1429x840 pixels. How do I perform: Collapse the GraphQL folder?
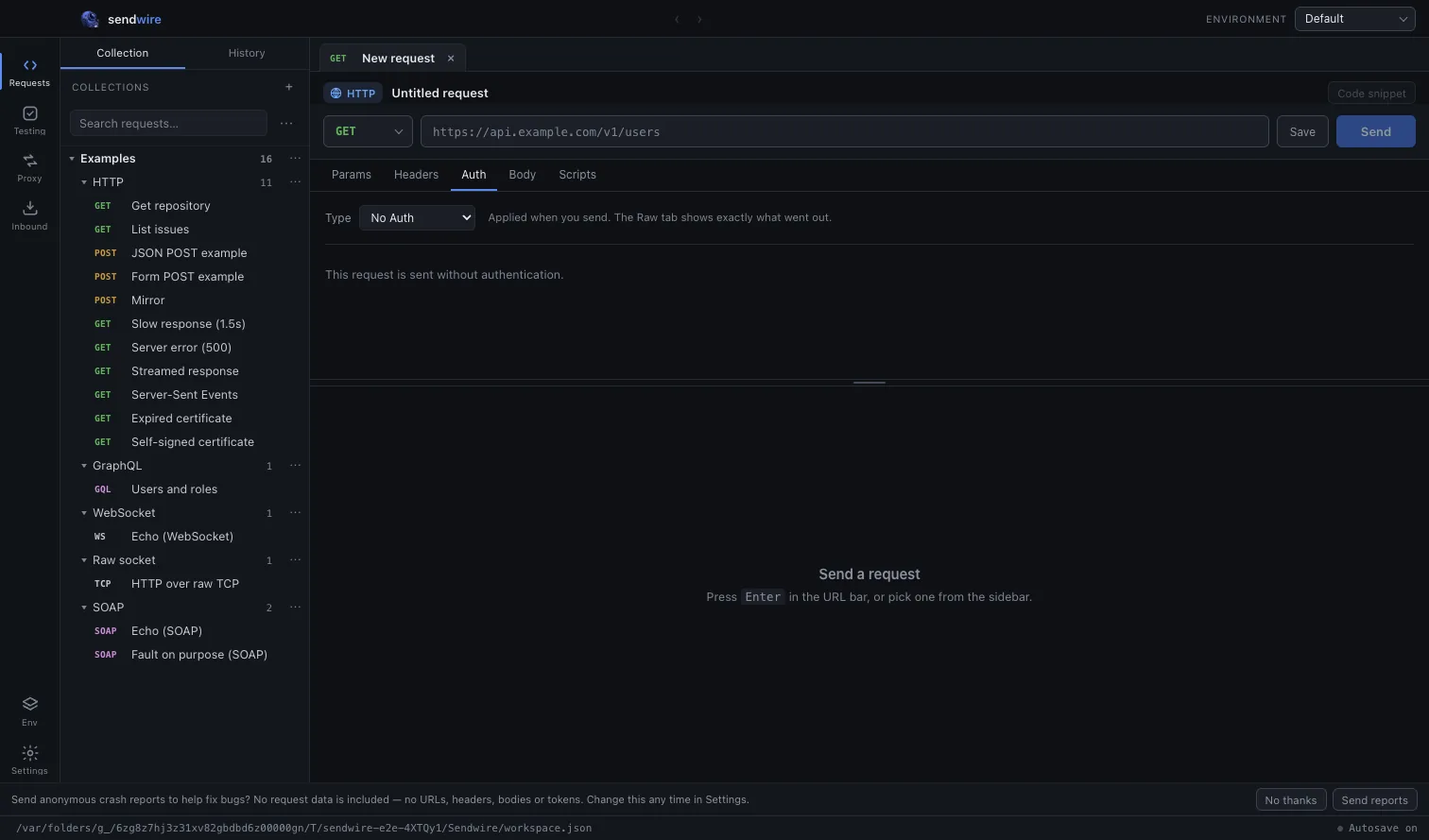(84, 466)
